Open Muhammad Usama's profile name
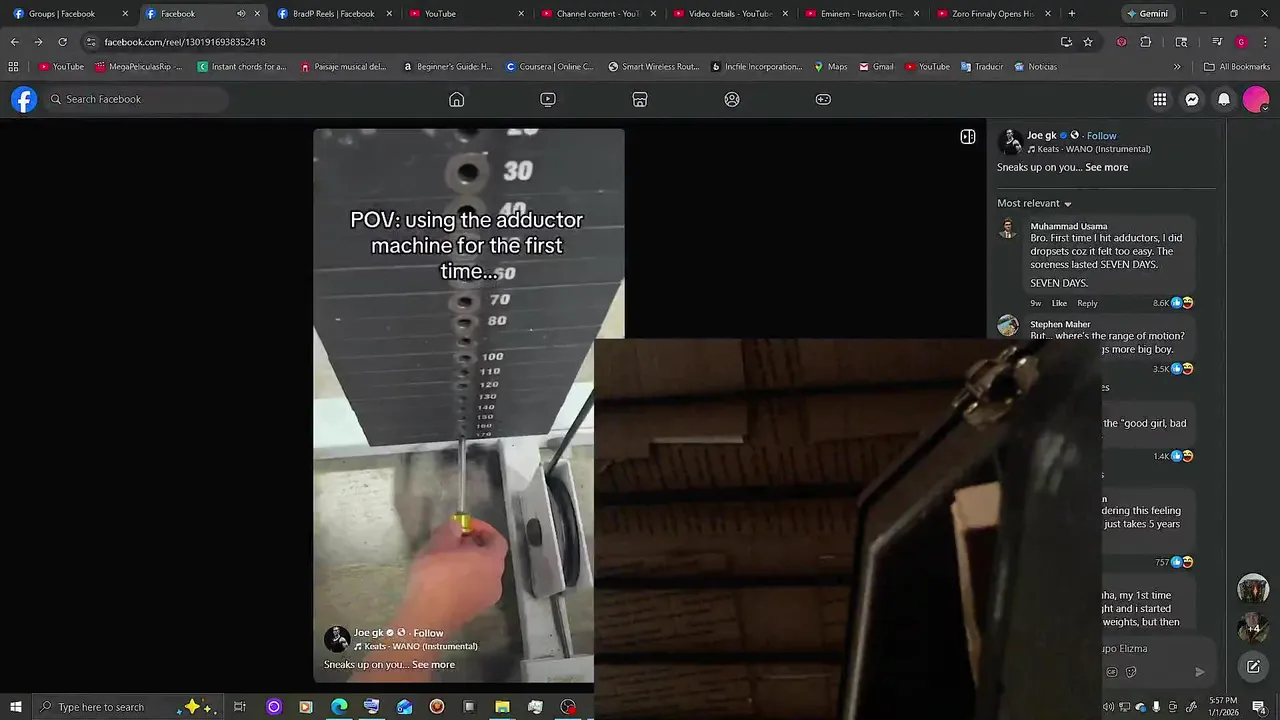 coord(1069,226)
